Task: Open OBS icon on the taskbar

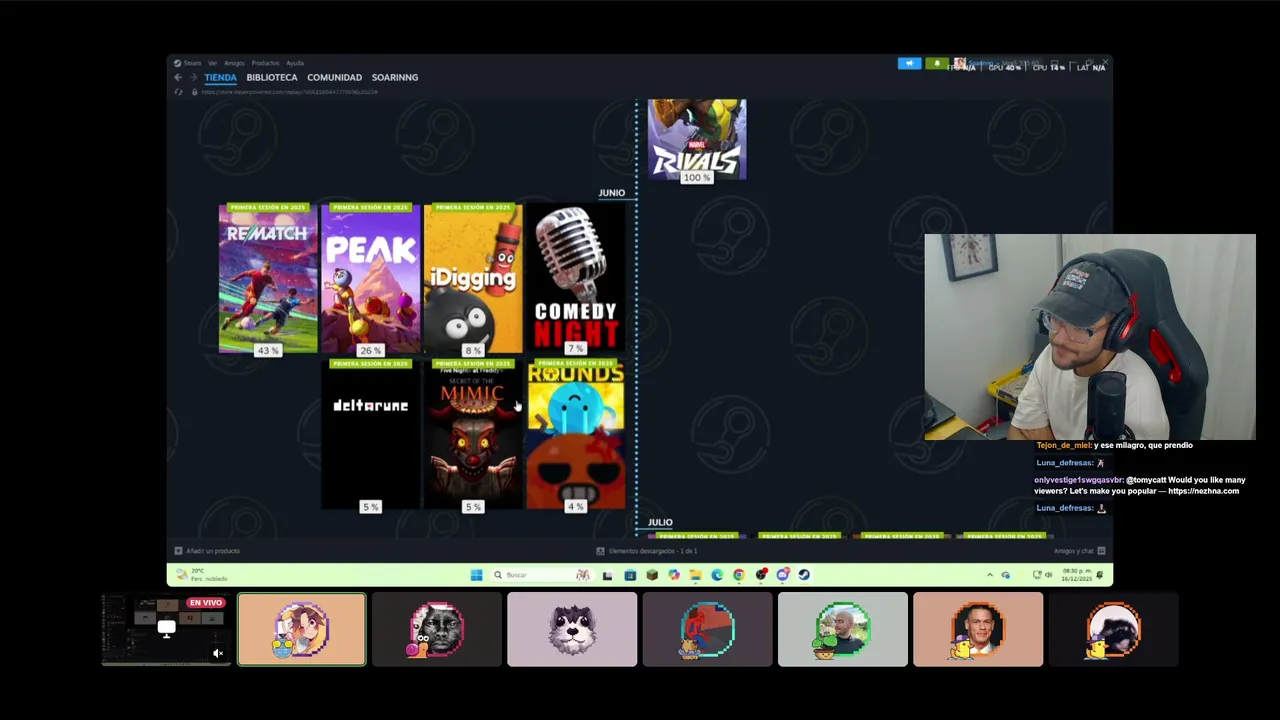Action: (x=761, y=575)
